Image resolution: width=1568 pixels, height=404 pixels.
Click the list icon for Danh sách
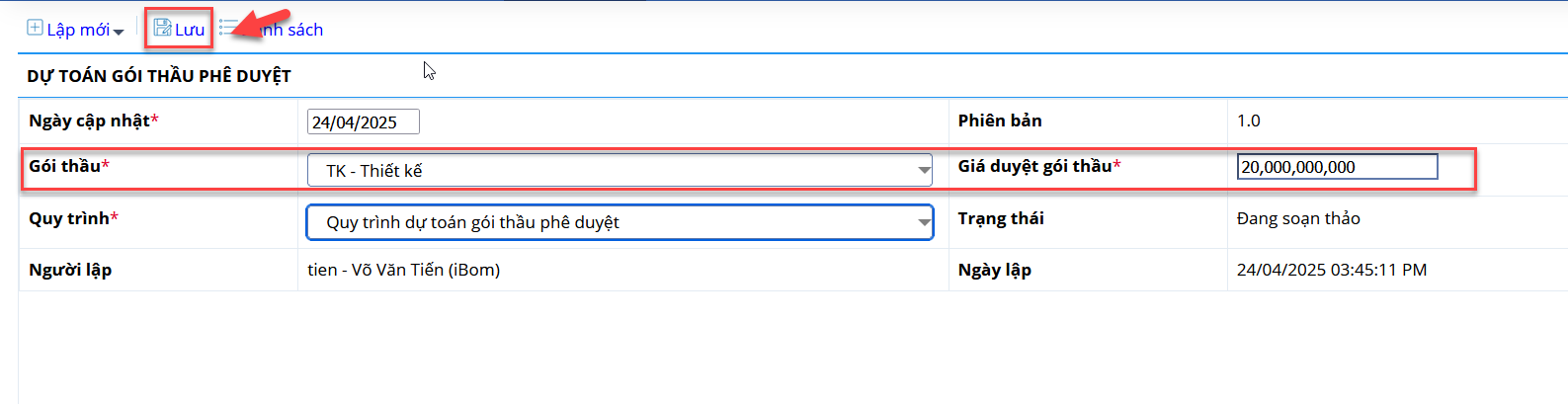[x=227, y=28]
